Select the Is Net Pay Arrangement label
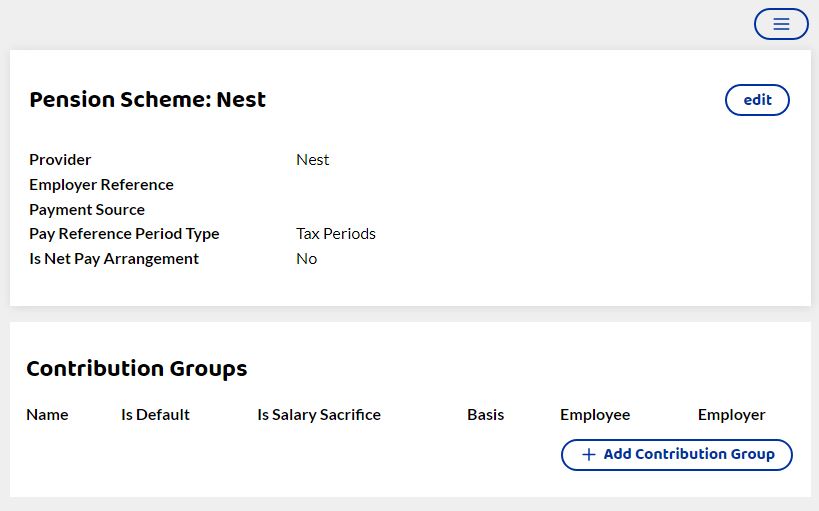This screenshot has height=511, width=819. (x=114, y=259)
